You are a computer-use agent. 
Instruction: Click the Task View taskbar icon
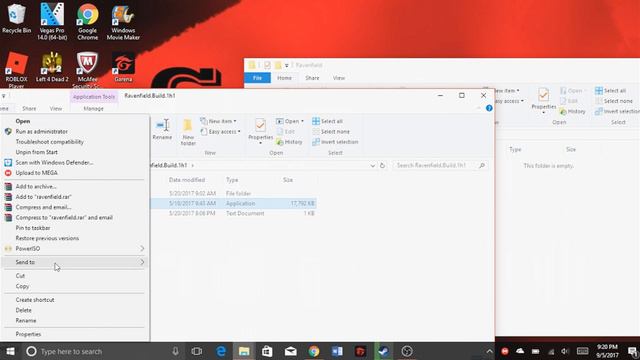click(x=197, y=351)
